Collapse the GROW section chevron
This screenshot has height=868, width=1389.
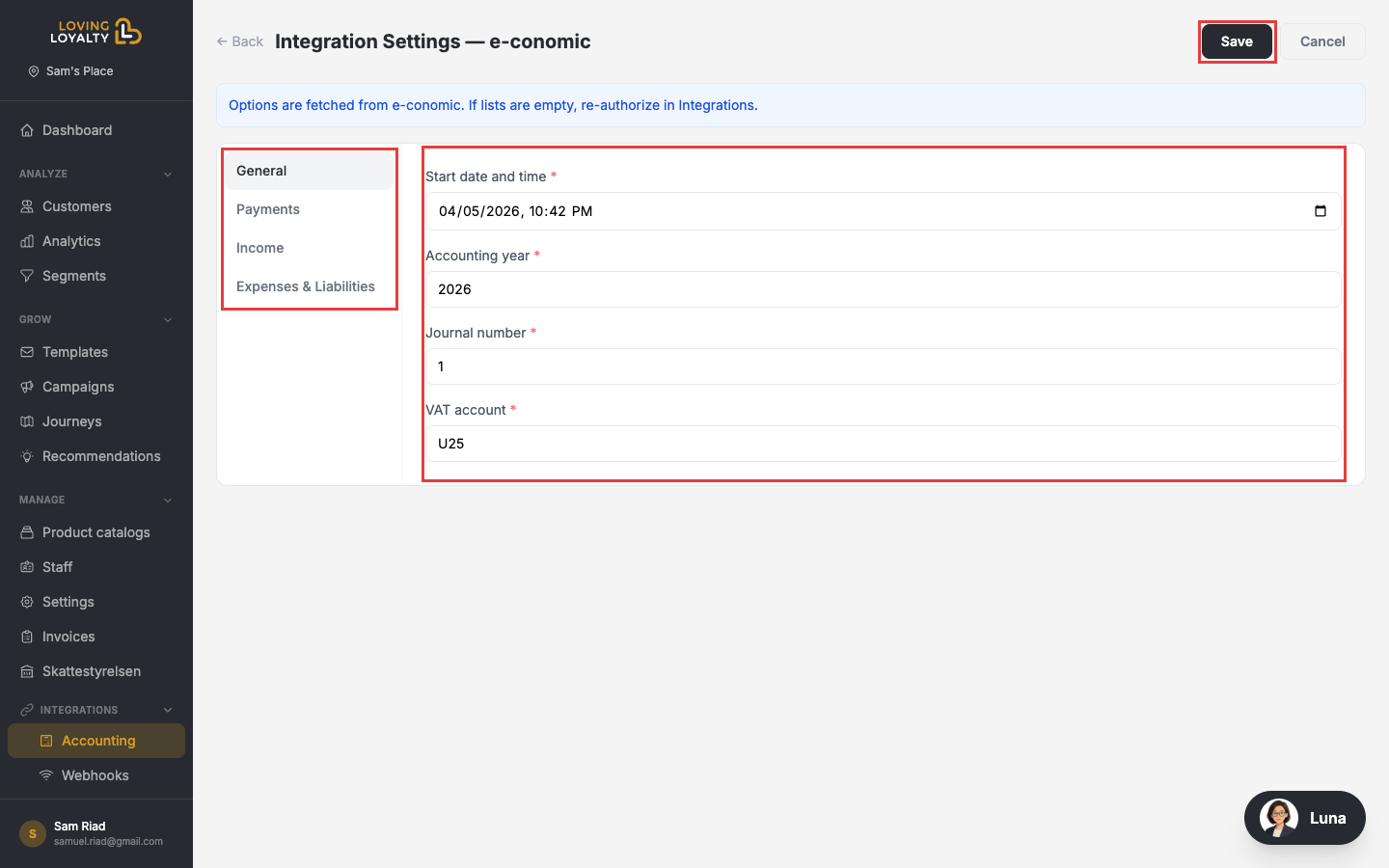click(x=168, y=320)
